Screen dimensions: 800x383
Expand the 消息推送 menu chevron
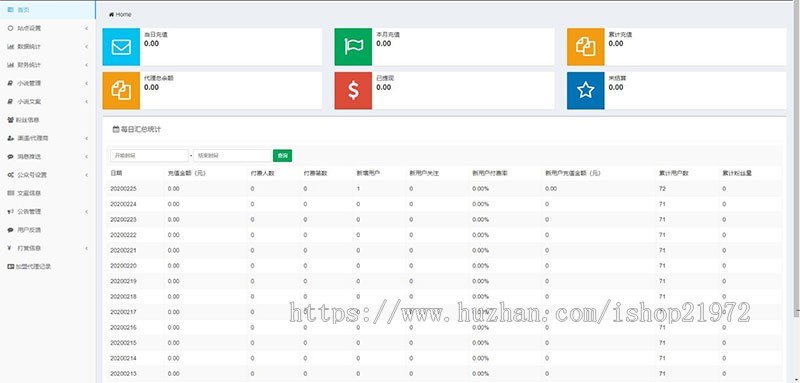tap(87, 157)
